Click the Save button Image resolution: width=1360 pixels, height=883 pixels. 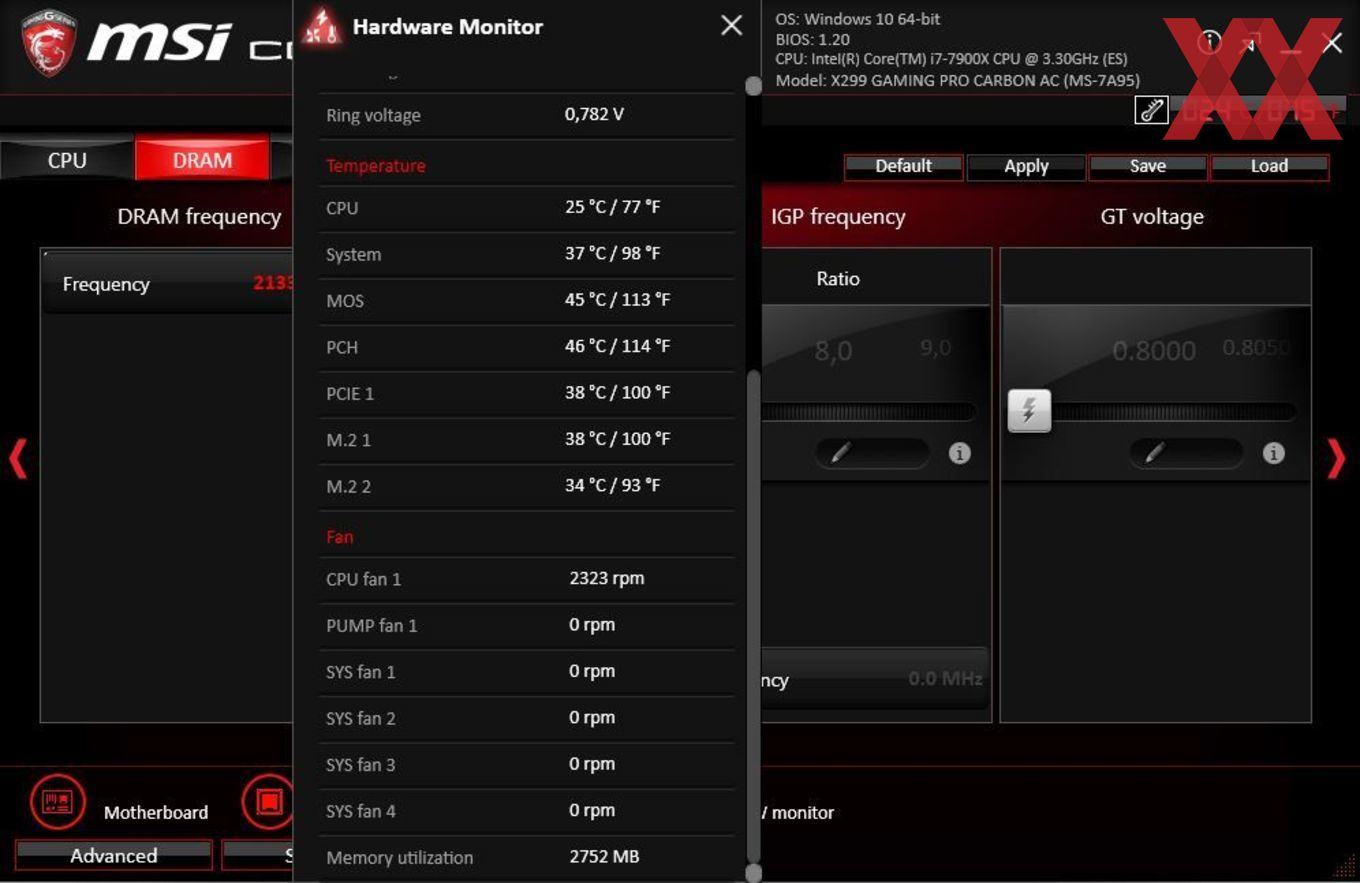1148,166
